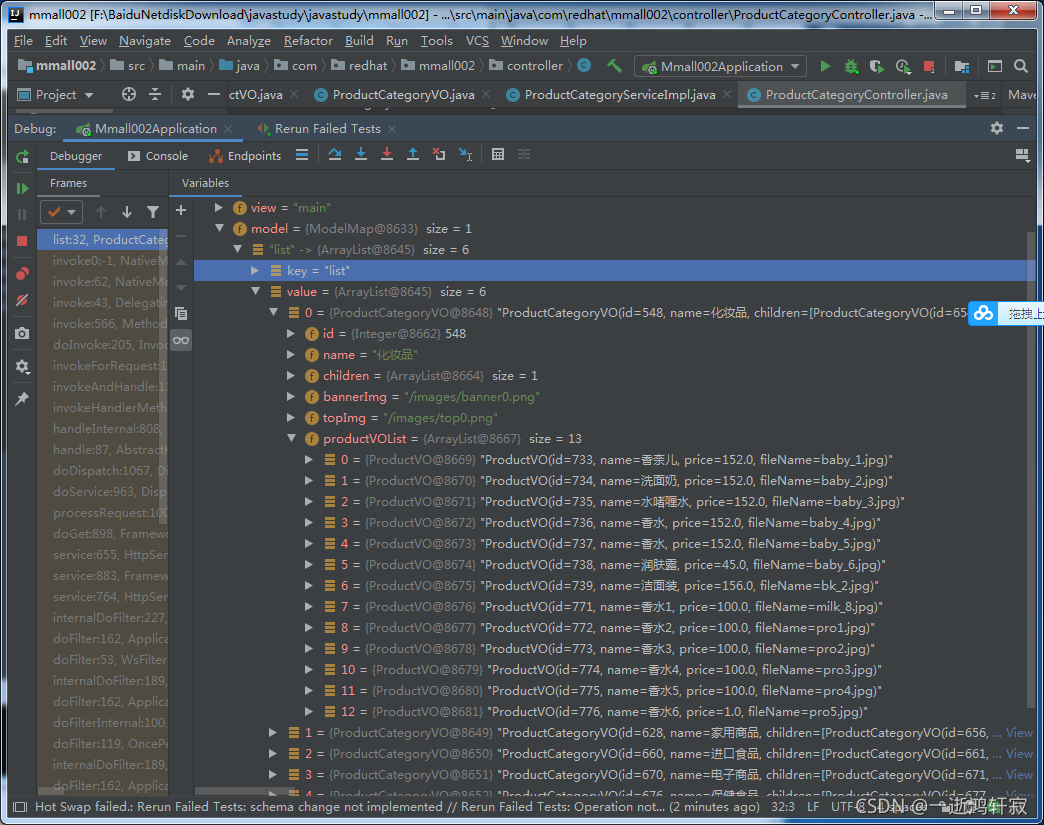Click View link for ProductCategoryVO id=628

(x=1019, y=732)
